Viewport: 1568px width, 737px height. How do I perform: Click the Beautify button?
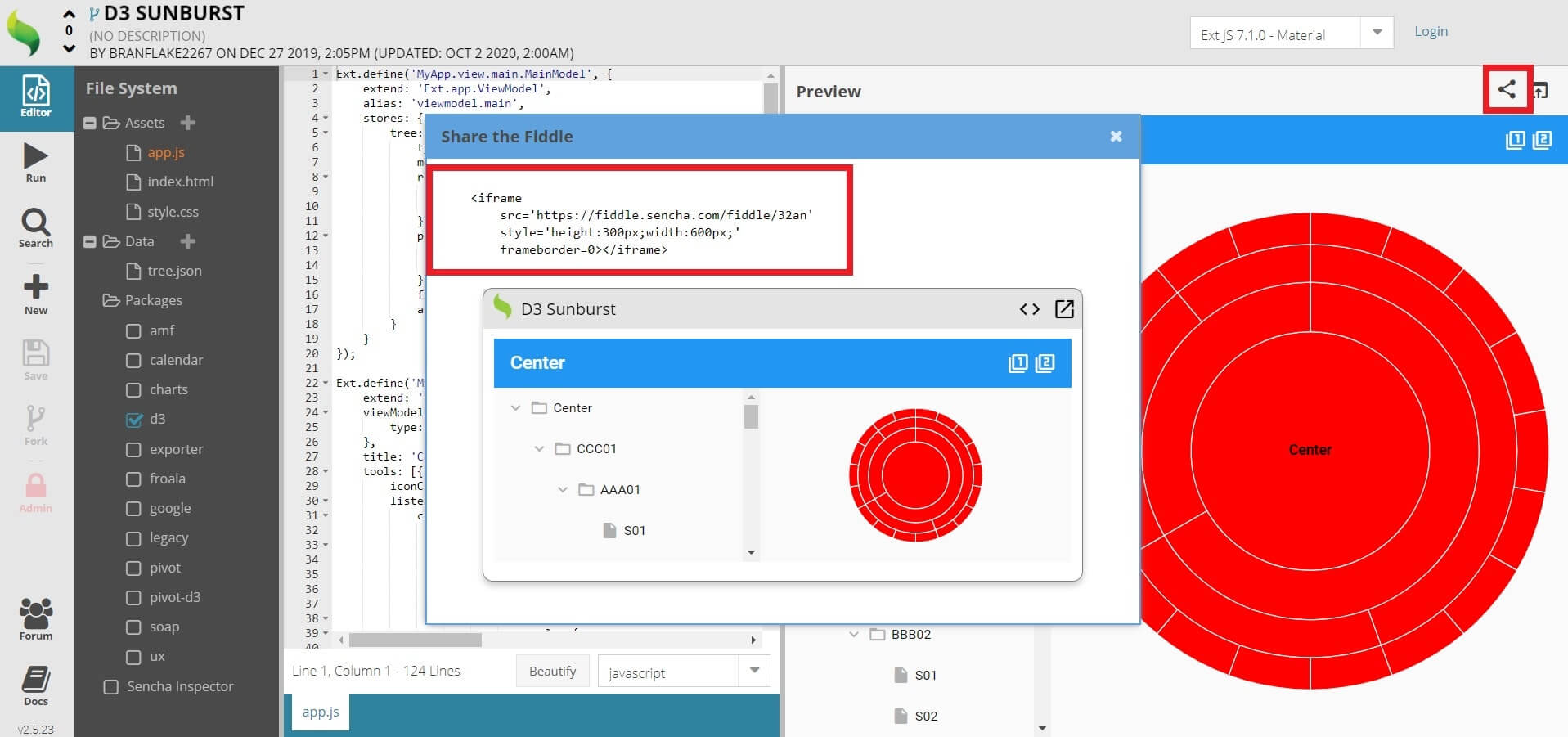tap(552, 671)
